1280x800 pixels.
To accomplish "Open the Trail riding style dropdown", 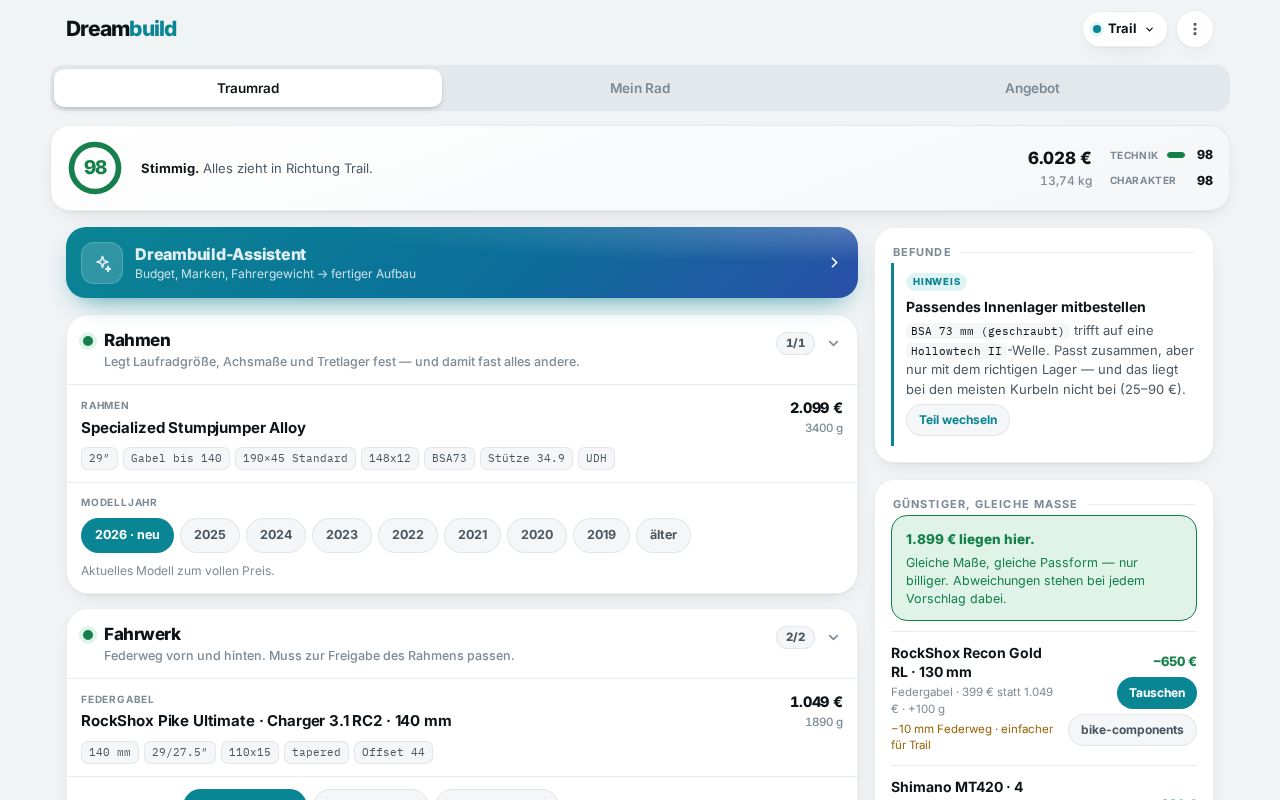I will coord(1124,29).
